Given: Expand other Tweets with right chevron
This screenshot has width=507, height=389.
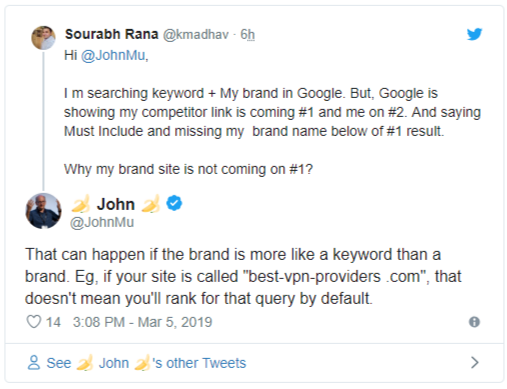Looking at the screenshot, I should point(475,362).
